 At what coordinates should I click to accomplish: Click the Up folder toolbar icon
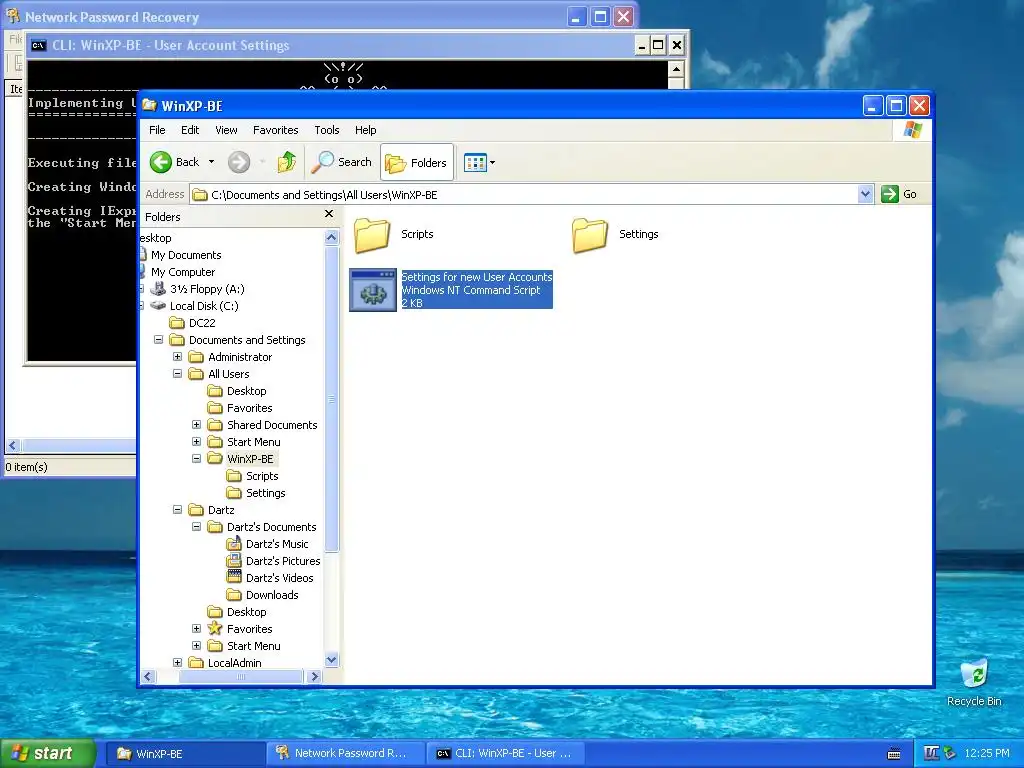[x=286, y=162]
